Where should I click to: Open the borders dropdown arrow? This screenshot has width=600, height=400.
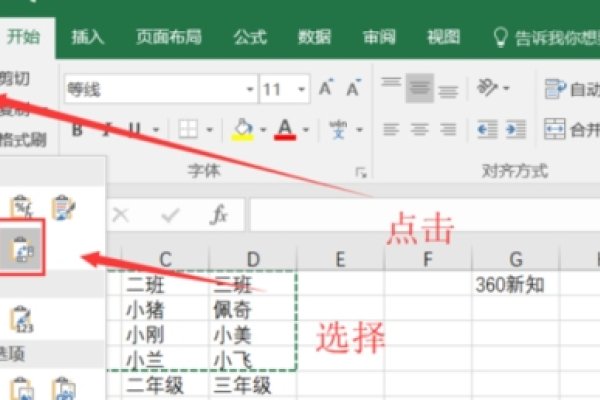[x=209, y=130]
